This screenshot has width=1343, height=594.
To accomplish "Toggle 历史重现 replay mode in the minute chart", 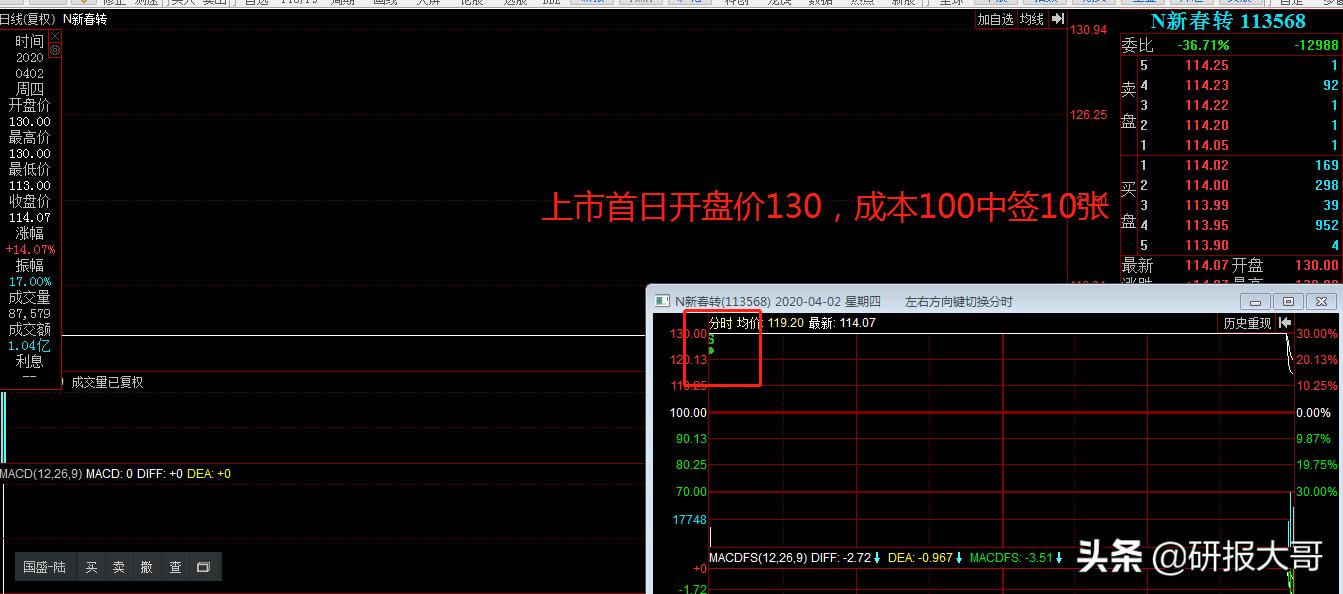I will [x=1246, y=323].
